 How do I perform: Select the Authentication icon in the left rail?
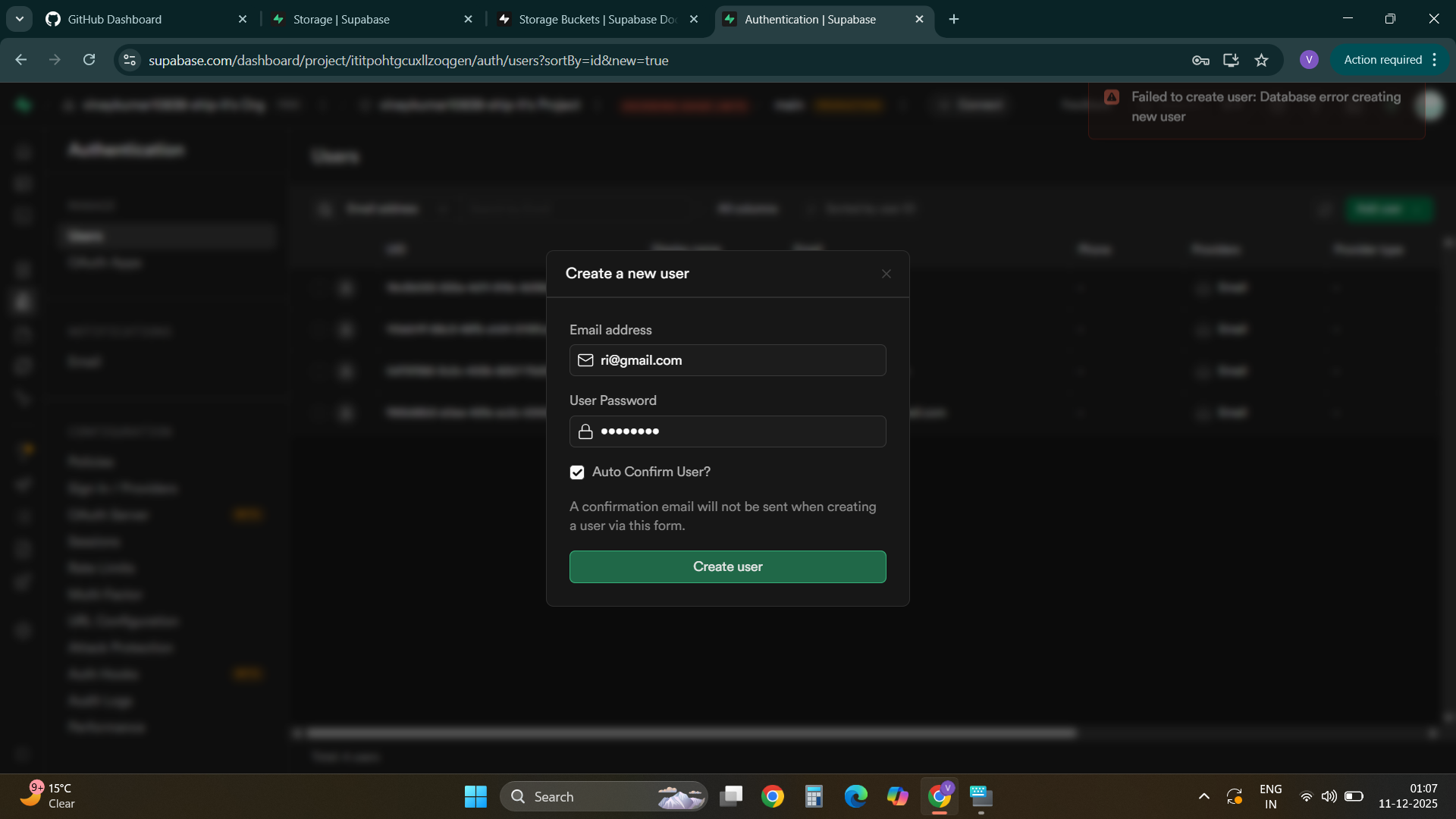[x=23, y=302]
